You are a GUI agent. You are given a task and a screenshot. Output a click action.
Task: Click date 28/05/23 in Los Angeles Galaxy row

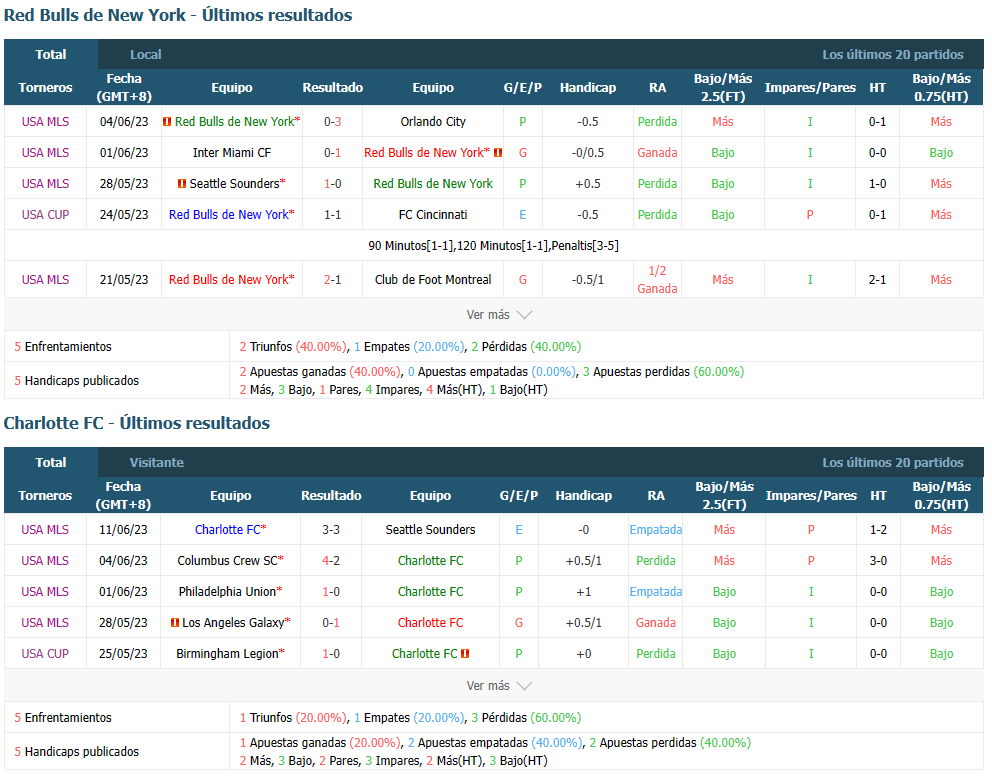coord(123,622)
